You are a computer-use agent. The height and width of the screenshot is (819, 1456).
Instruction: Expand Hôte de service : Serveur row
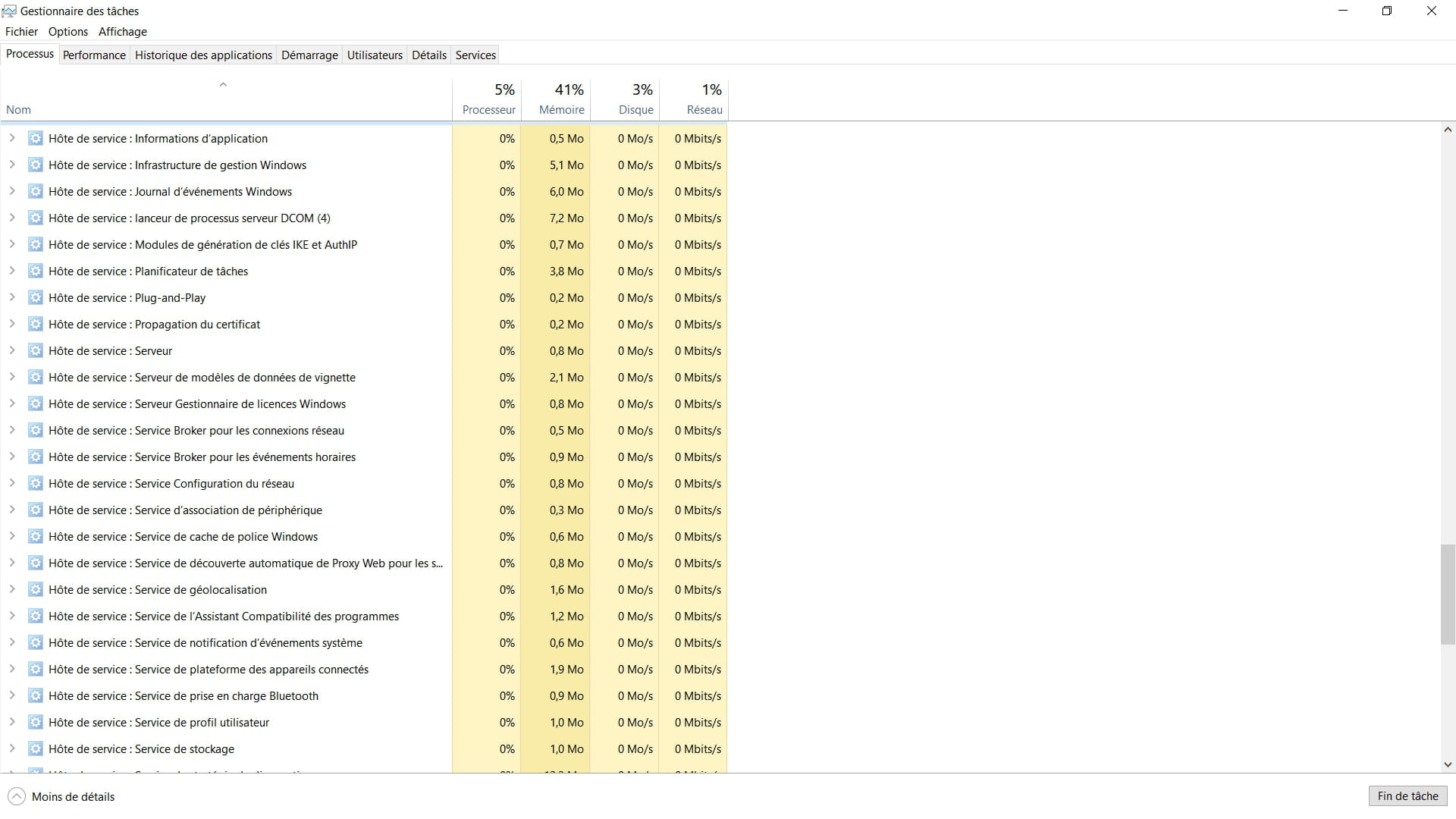[x=11, y=350]
